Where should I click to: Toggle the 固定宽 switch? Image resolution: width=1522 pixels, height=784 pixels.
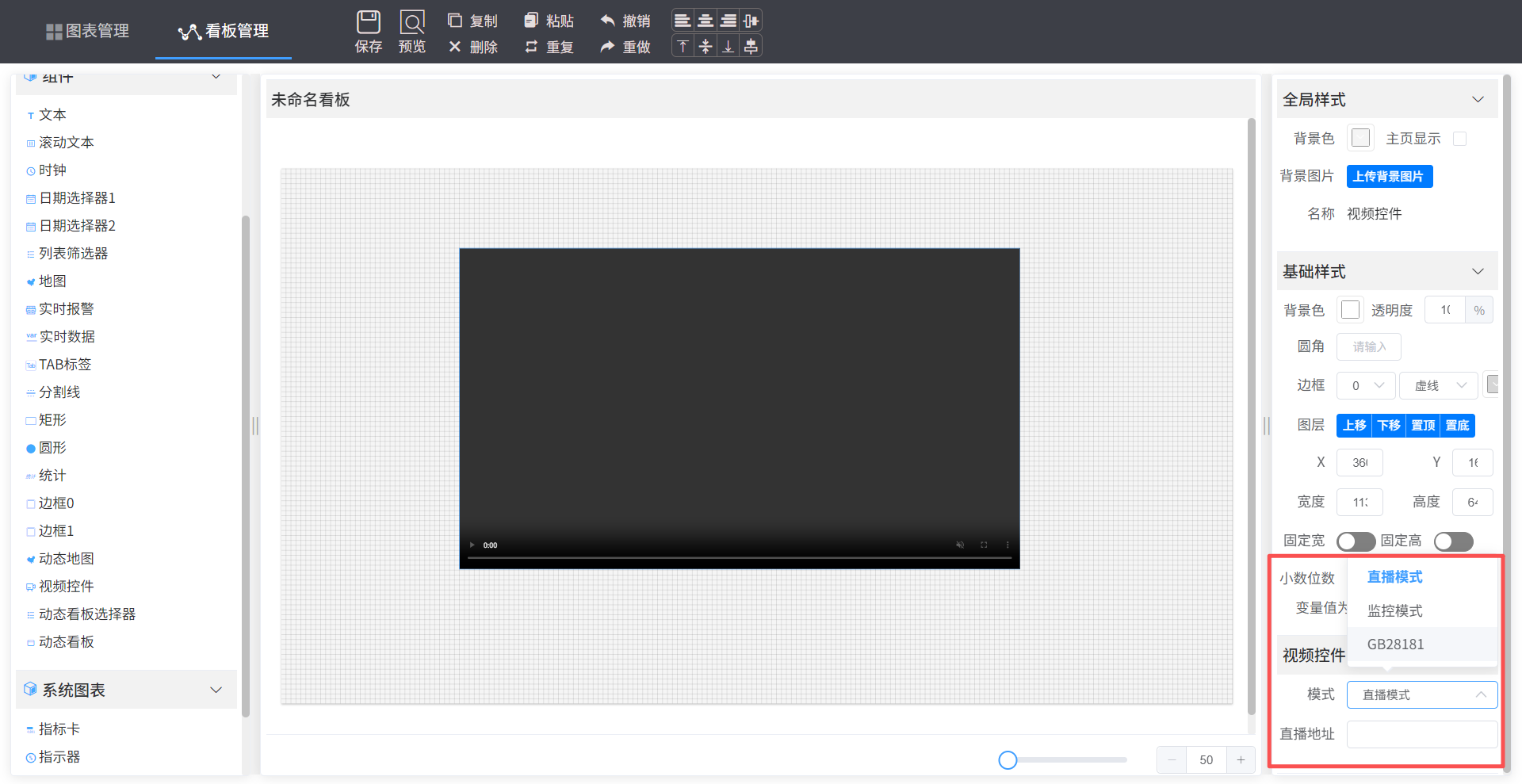1356,541
